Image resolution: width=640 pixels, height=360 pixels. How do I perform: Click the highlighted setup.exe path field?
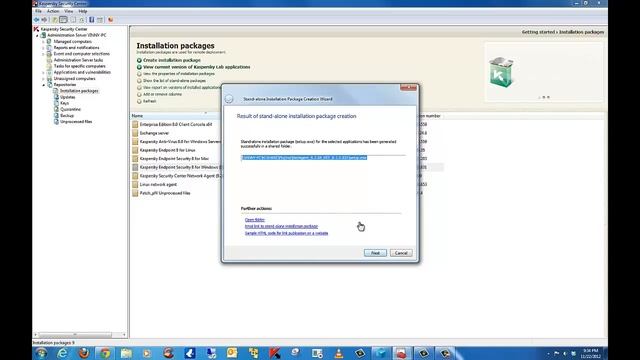(x=304, y=158)
